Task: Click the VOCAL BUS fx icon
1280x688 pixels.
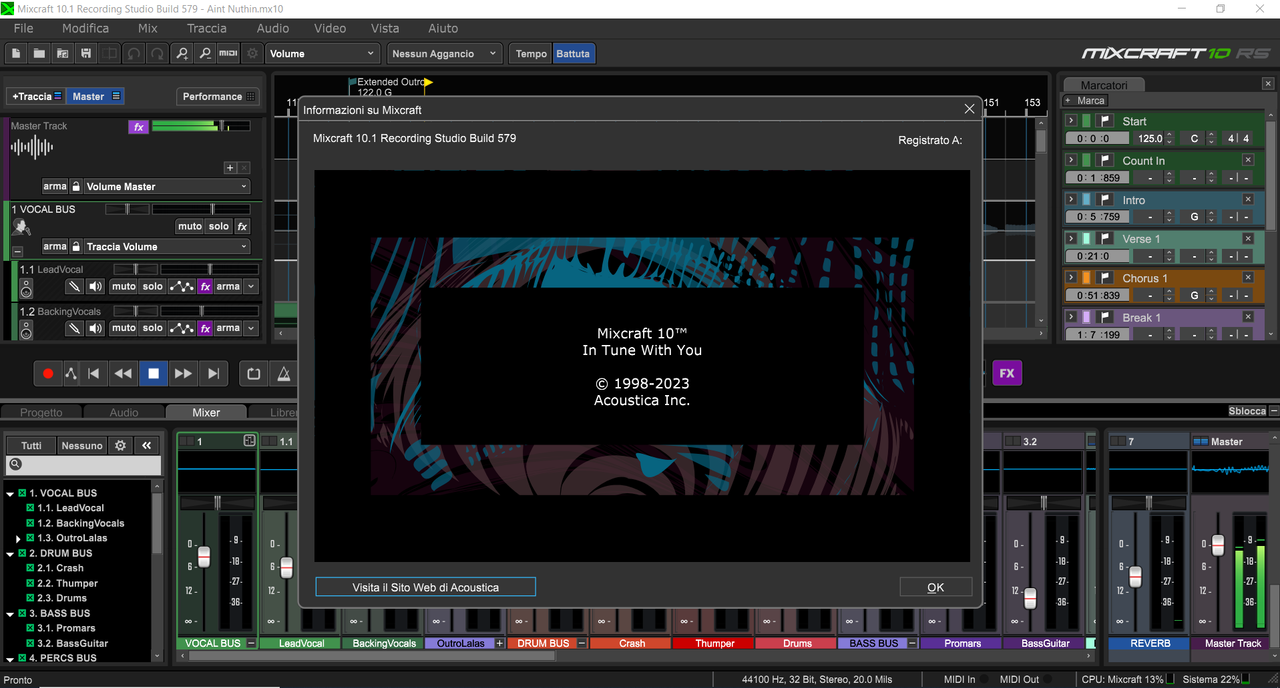Action: tap(242, 226)
